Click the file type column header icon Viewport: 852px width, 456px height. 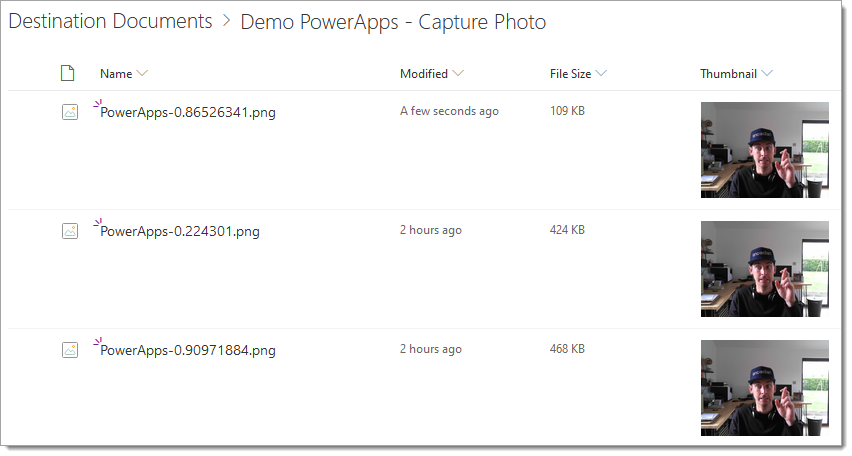(67, 73)
